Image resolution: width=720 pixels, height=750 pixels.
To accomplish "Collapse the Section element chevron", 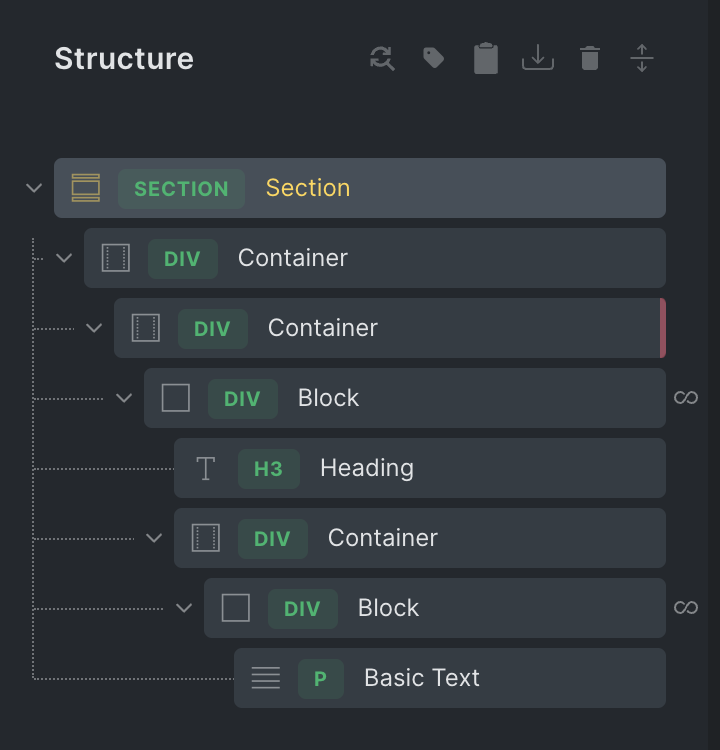I will tap(34, 188).
